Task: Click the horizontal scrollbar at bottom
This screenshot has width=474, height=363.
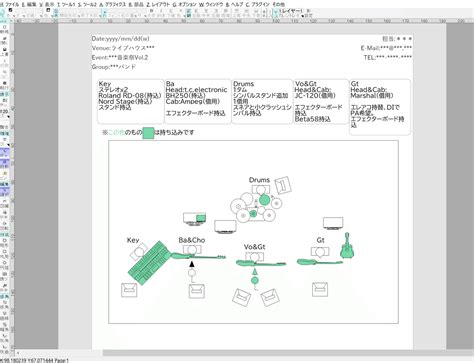Action: 288,353
